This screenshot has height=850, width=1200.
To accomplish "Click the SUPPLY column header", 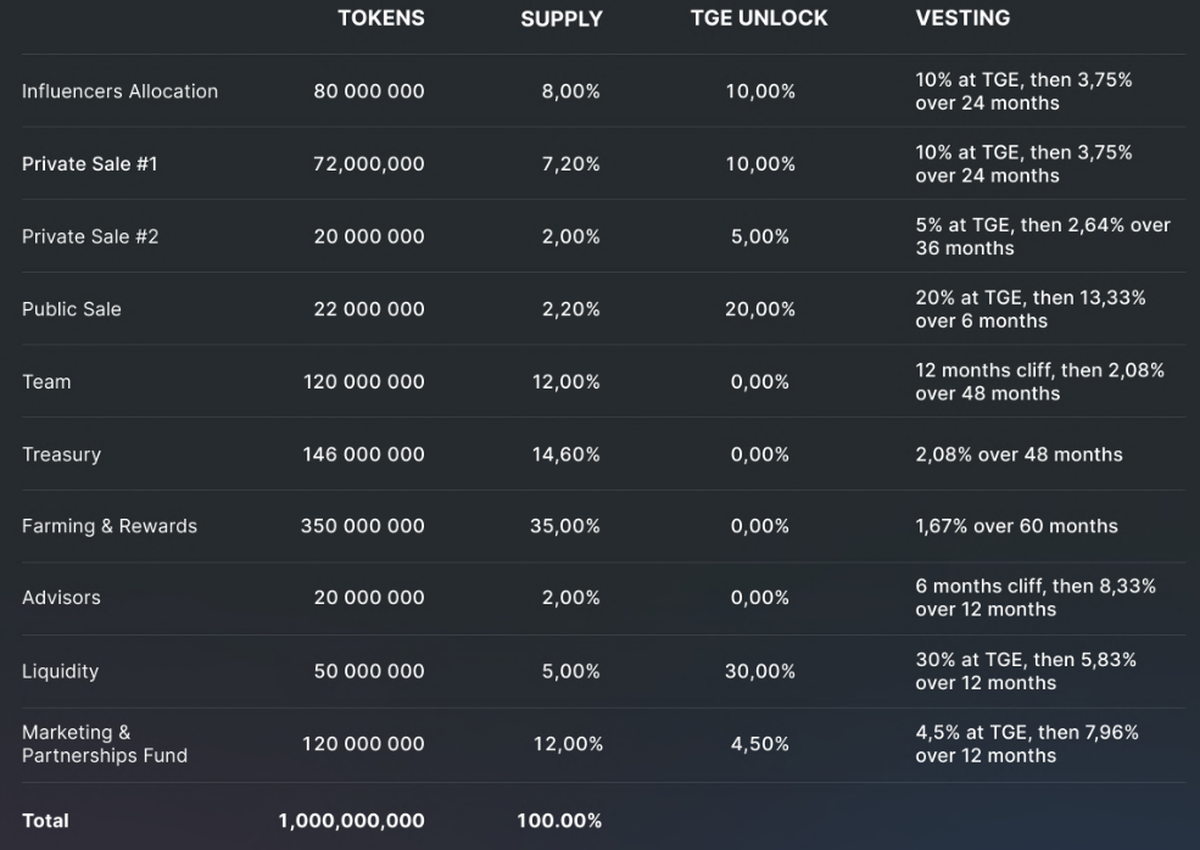I will [x=561, y=19].
